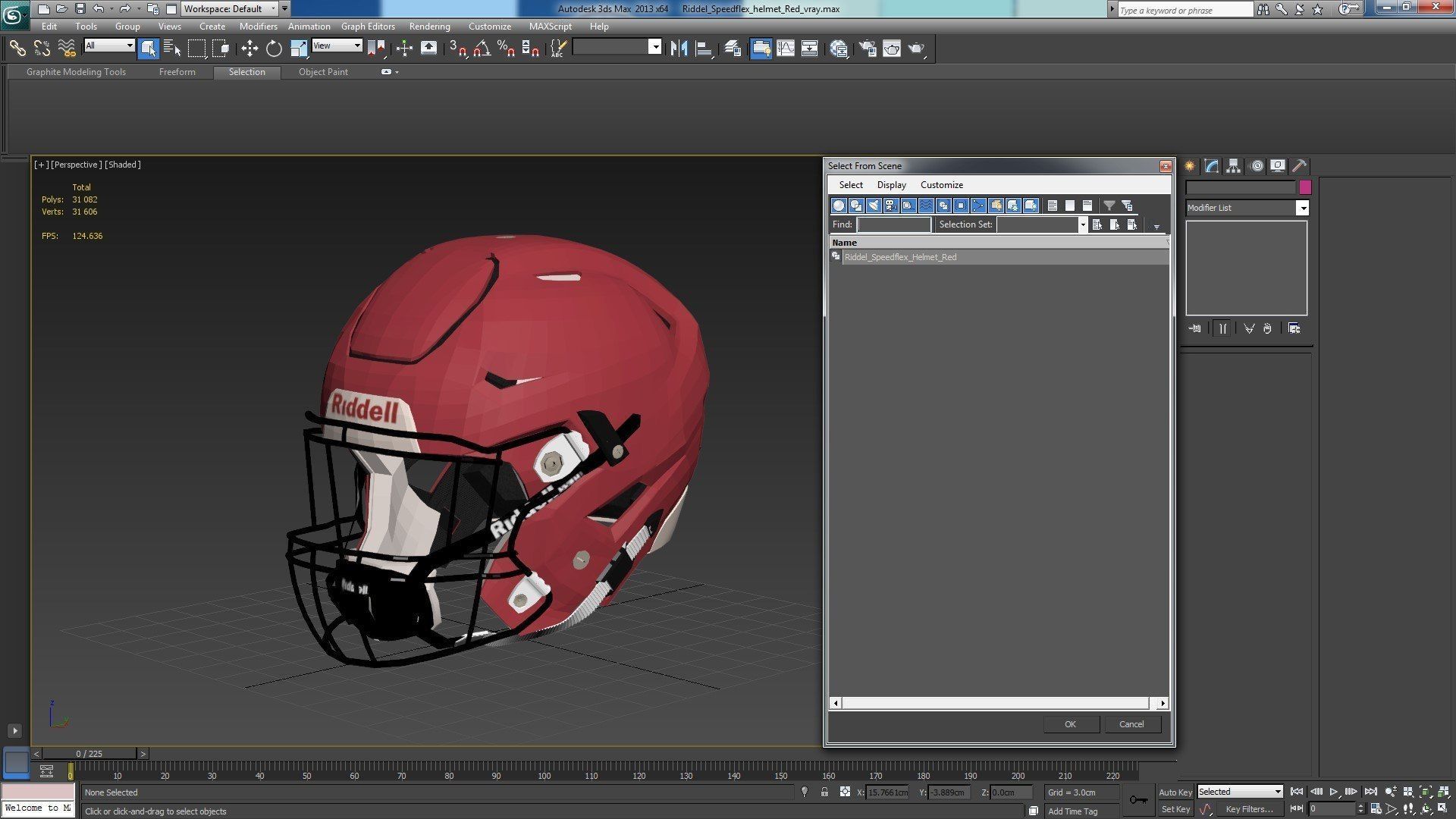Render the scene with teapot Render Production
This screenshot has height=819, width=1456.
click(x=917, y=49)
